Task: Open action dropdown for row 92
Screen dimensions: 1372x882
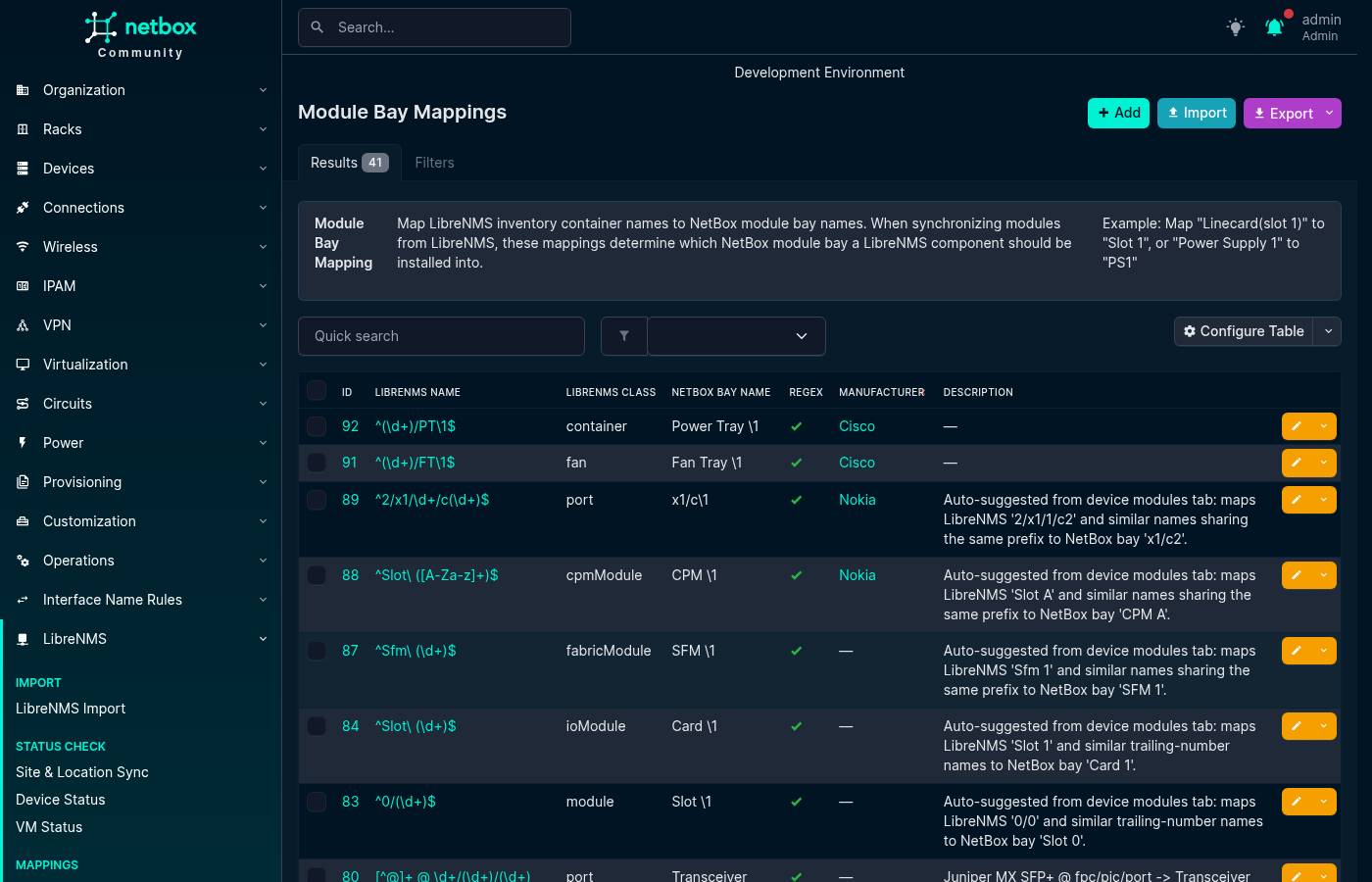Action: click(x=1324, y=426)
